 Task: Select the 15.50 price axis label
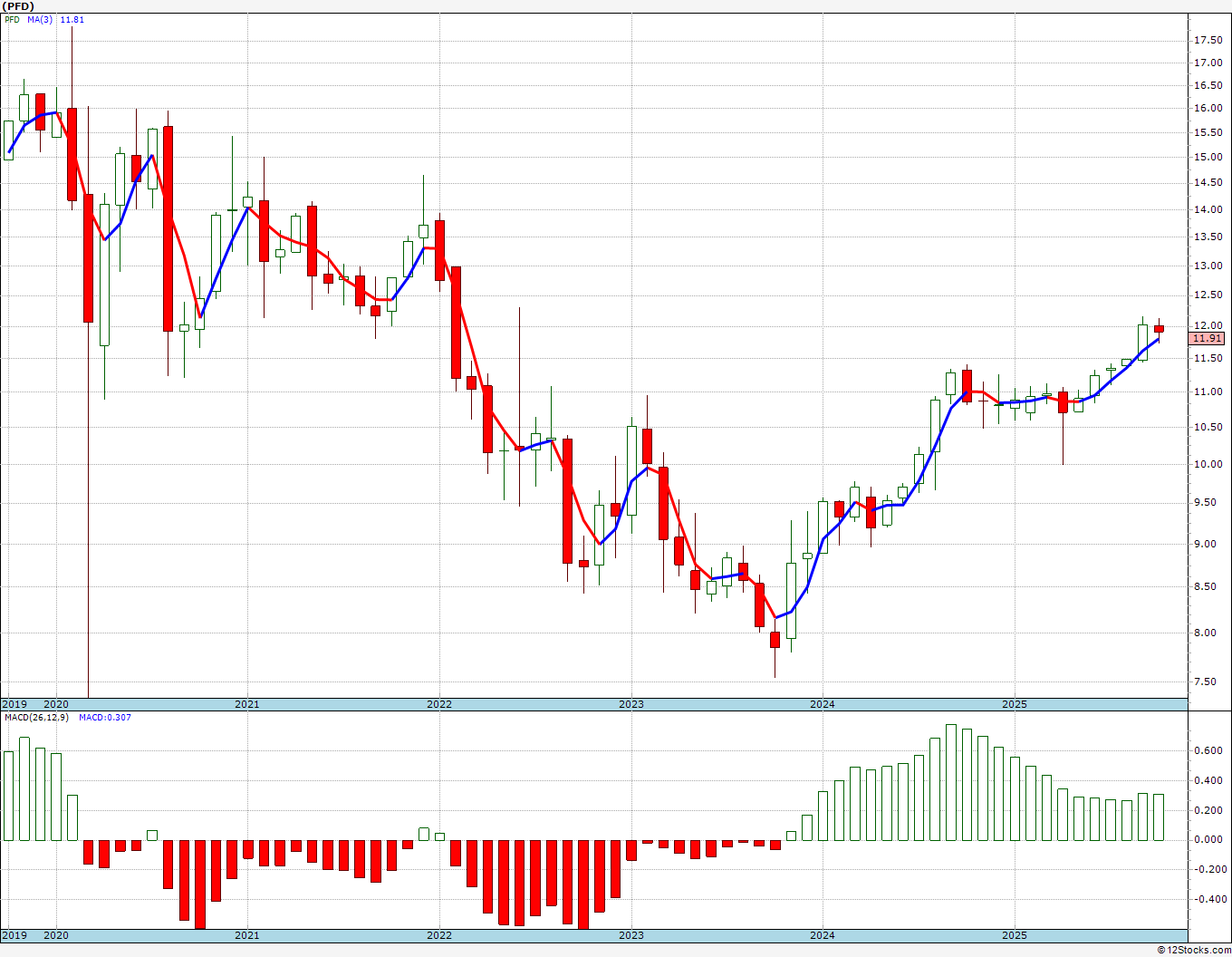pyautogui.click(x=1208, y=132)
